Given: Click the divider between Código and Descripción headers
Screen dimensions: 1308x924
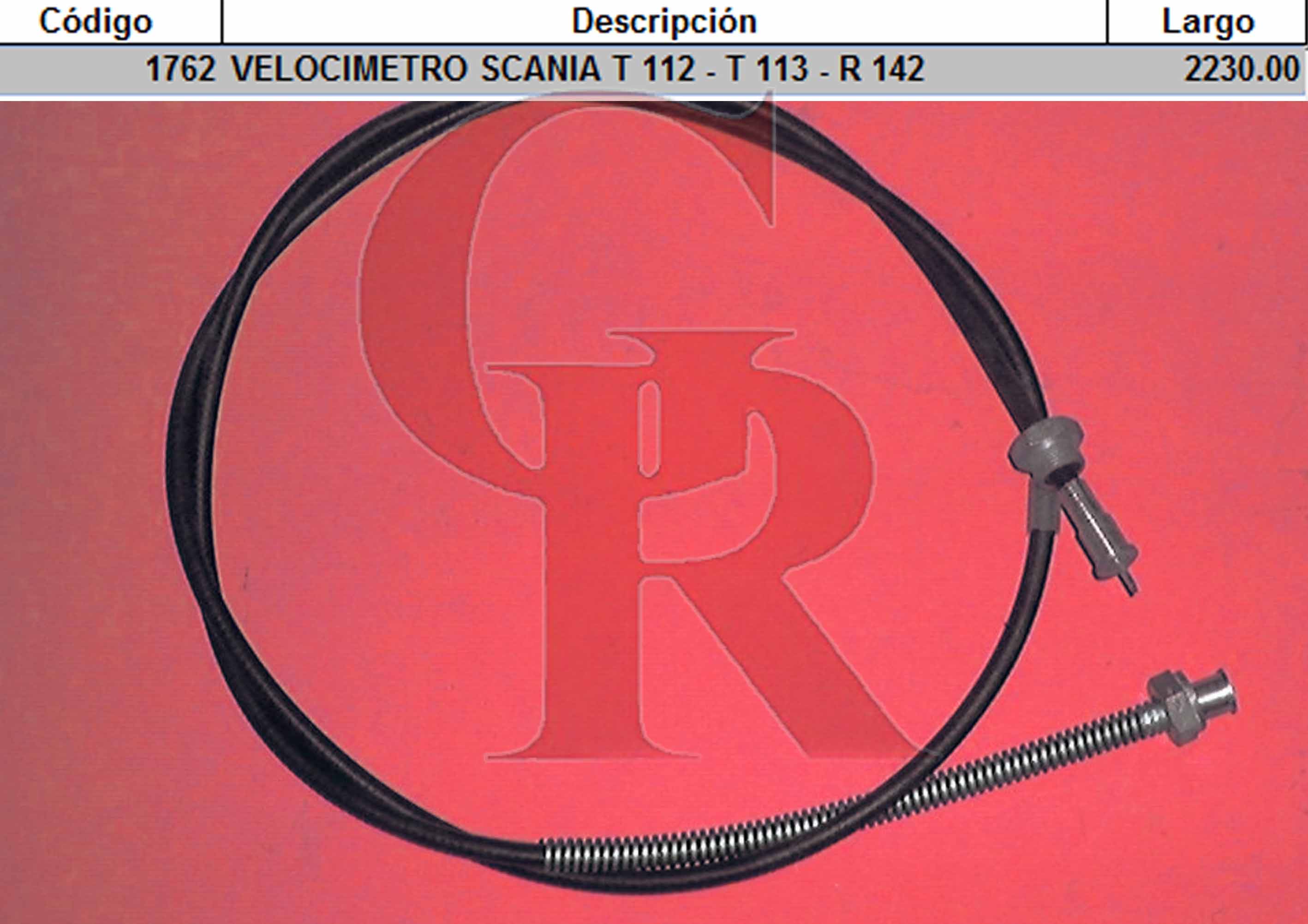Looking at the screenshot, I should tap(221, 22).
